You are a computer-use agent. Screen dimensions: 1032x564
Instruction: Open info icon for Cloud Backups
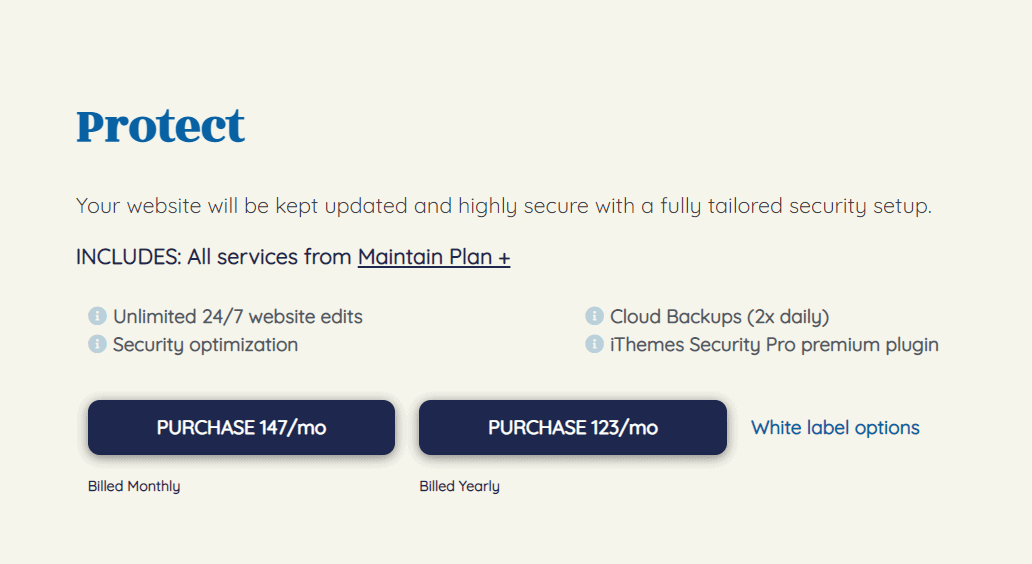[x=594, y=316]
